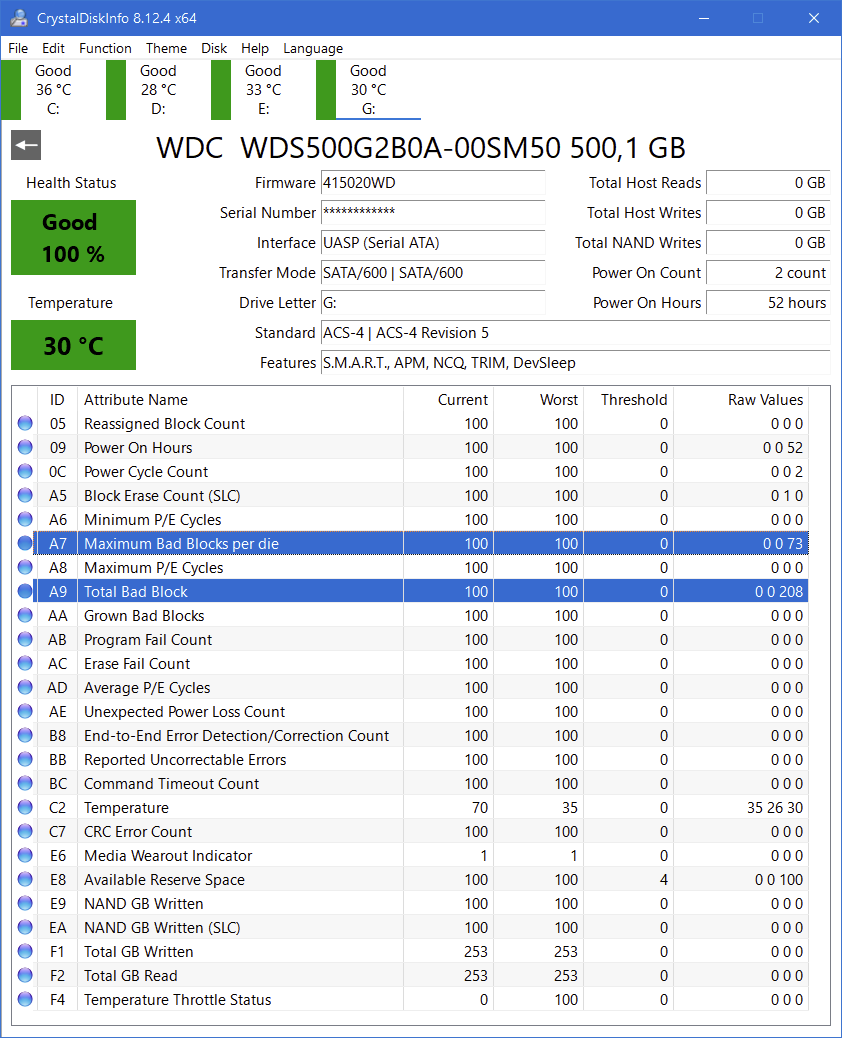Screen dimensions: 842x1038
Task: Click status orb next to Available Reserve Space
Action: [25, 880]
